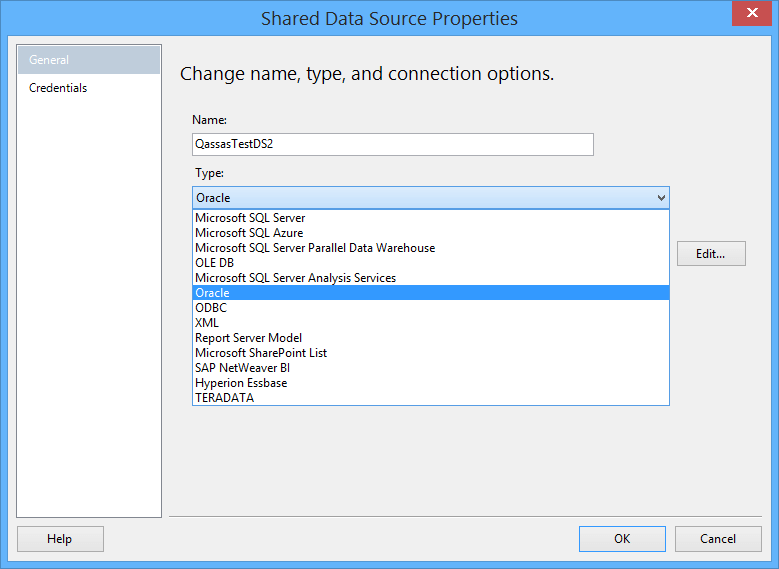Choose TERADATA data source type

pyautogui.click(x=225, y=398)
